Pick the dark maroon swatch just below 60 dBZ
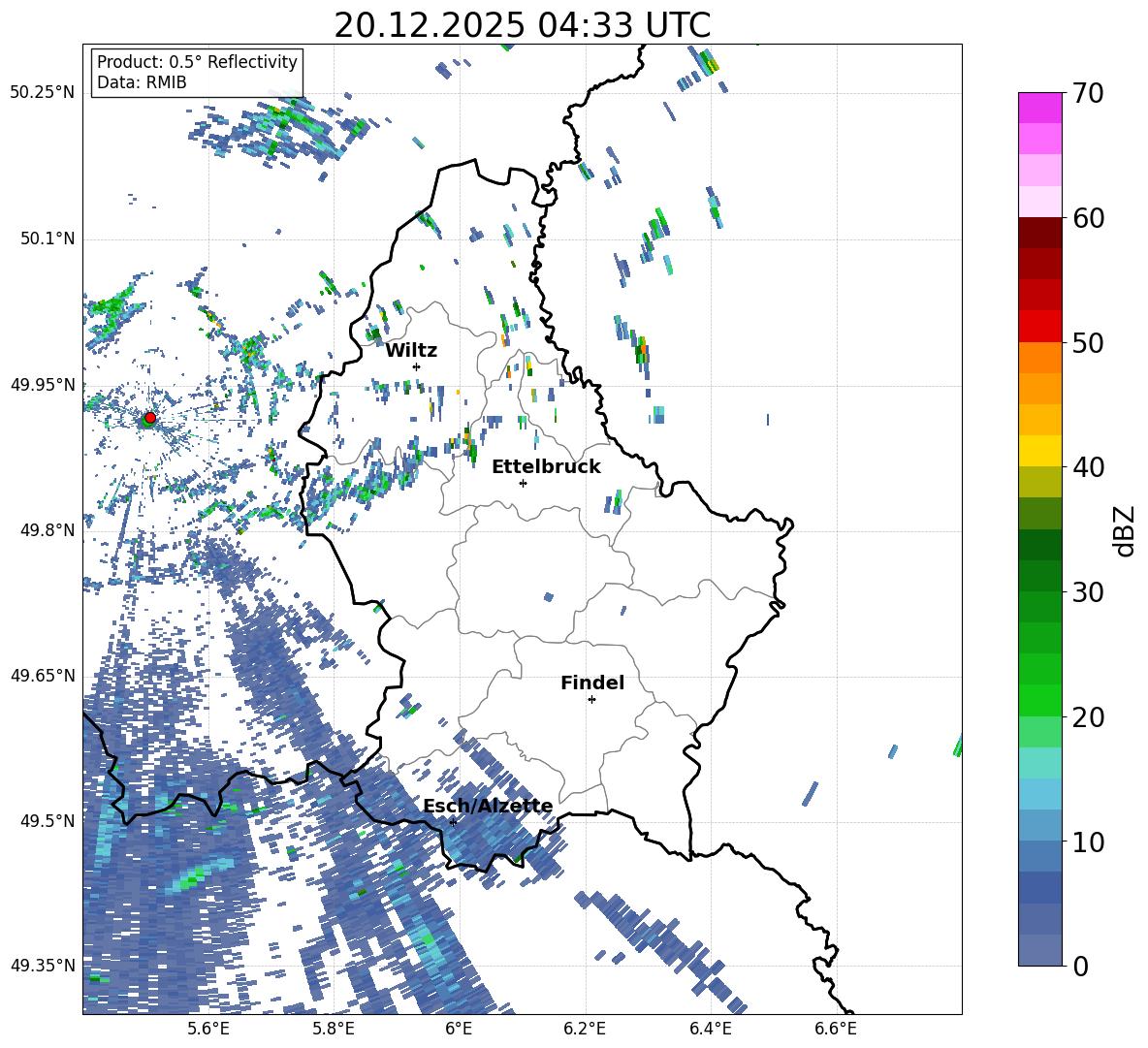 [1039, 233]
